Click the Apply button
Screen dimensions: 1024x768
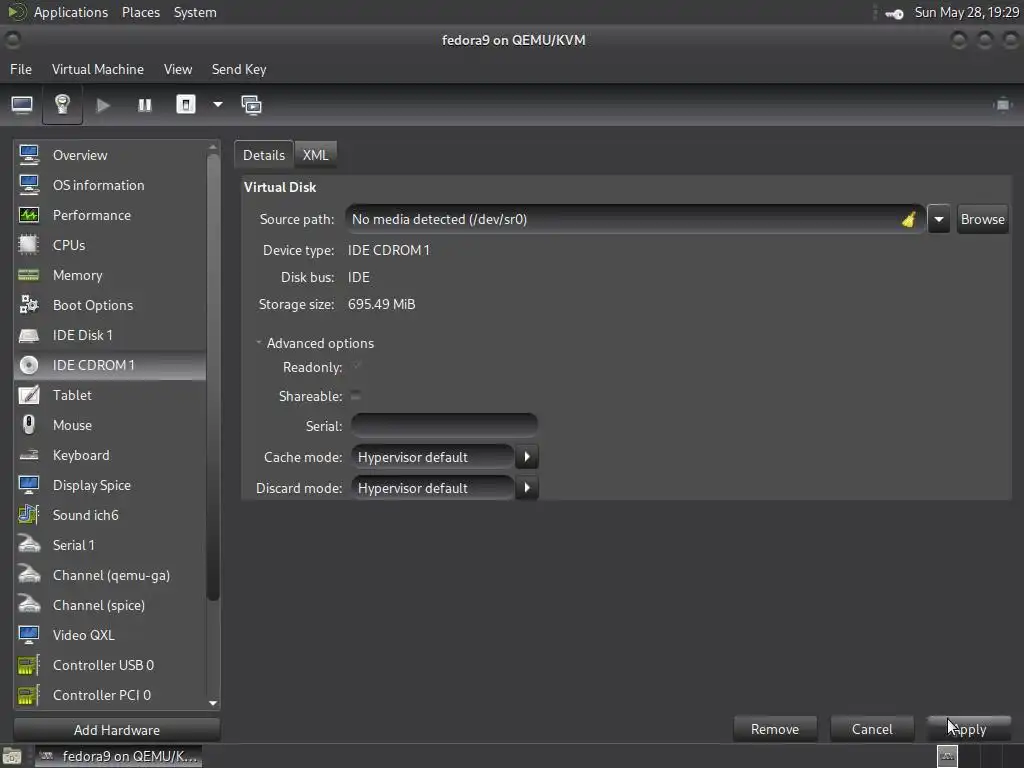tap(968, 729)
